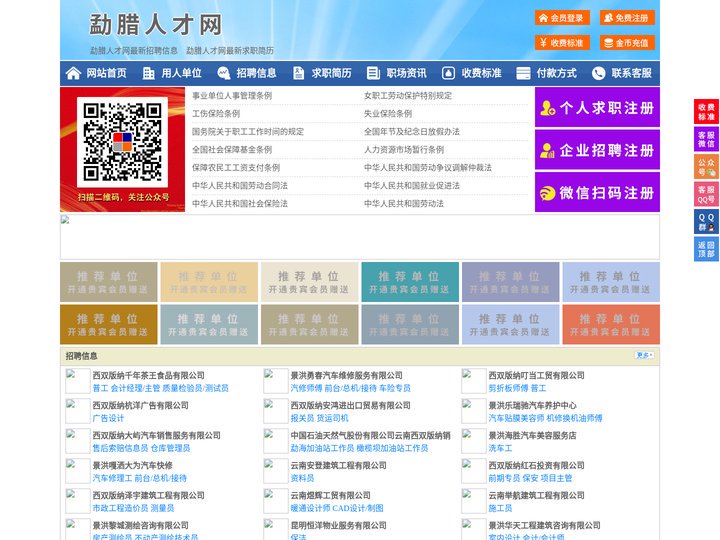Click logo thumbnail beside 西双版纳泽宇建筑工程有限公司
Image resolution: width=720 pixels, height=540 pixels.
[77, 501]
